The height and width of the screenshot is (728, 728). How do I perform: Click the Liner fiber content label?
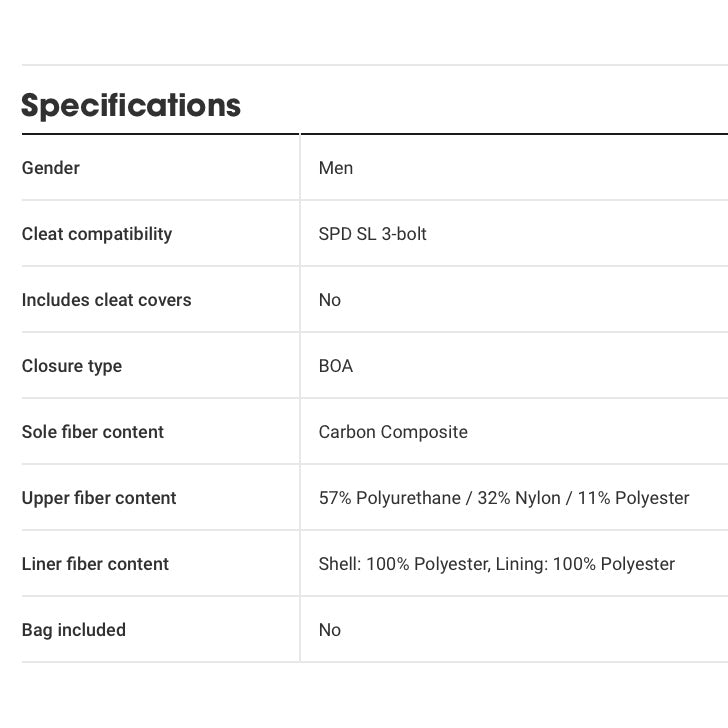pyautogui.click(x=95, y=564)
